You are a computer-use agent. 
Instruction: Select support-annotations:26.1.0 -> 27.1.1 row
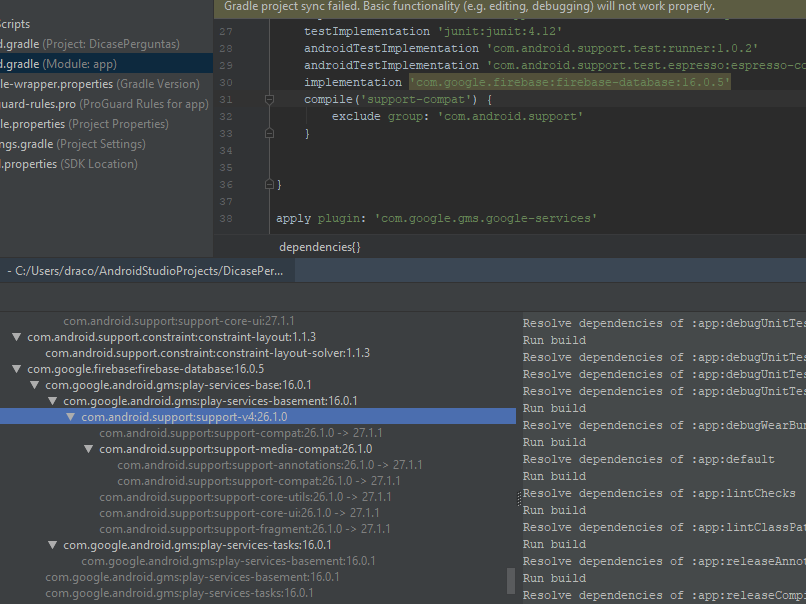click(270, 465)
